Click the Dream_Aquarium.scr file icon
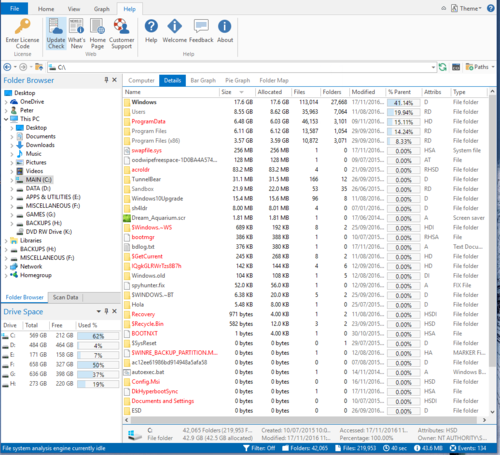The image size is (500, 455). 127,218
